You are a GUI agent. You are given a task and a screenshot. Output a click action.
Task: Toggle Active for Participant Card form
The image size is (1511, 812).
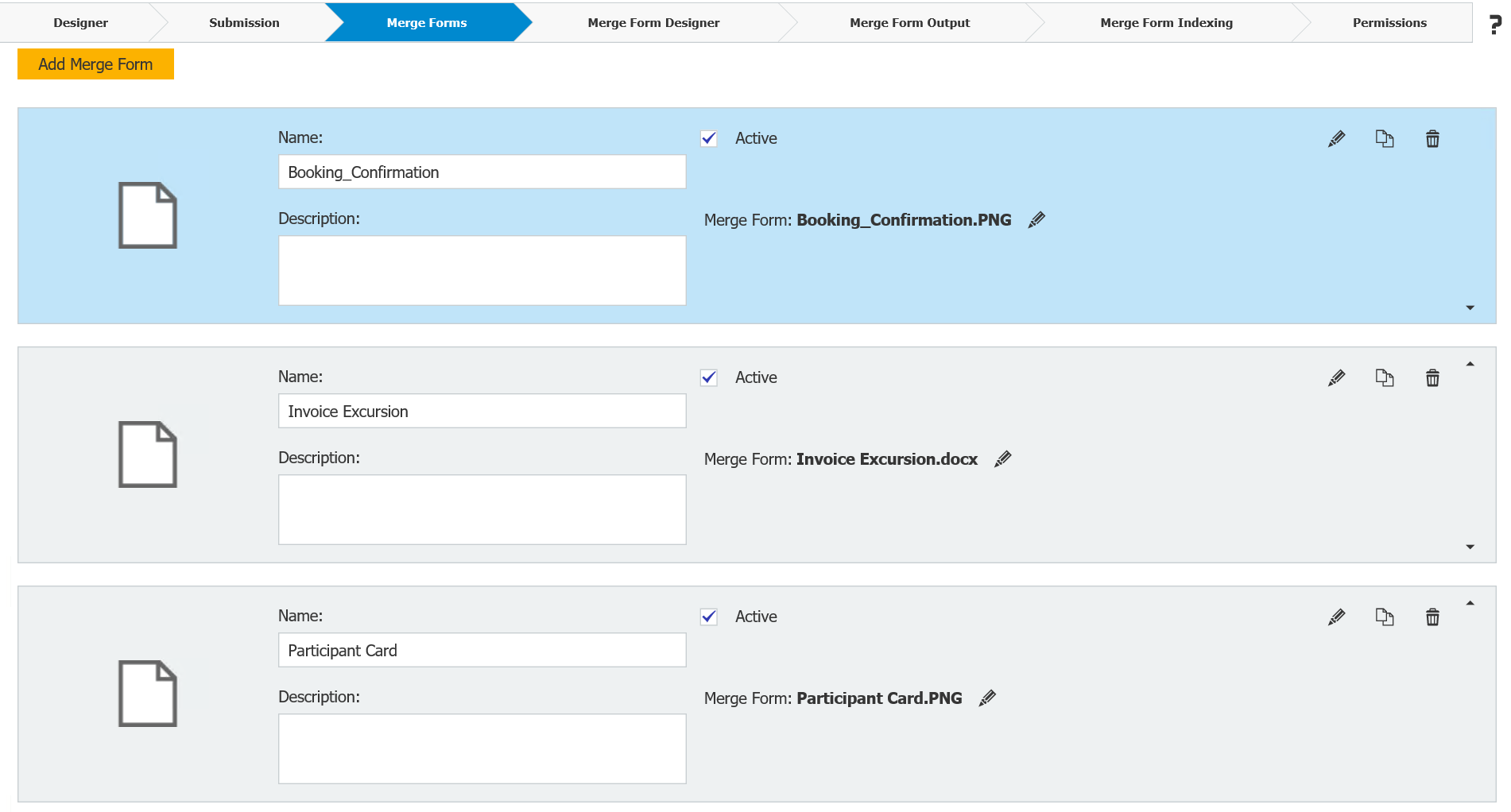point(708,617)
